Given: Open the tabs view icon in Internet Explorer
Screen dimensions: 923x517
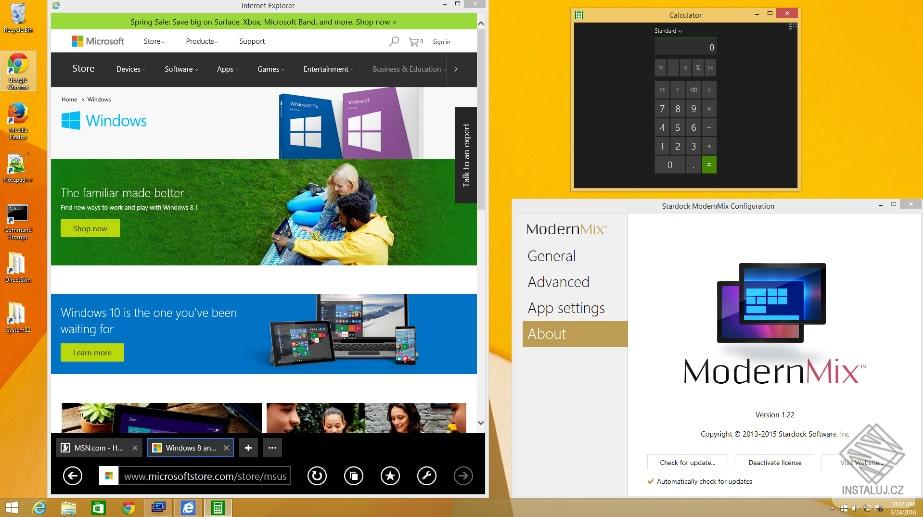Looking at the screenshot, I should tap(353, 476).
